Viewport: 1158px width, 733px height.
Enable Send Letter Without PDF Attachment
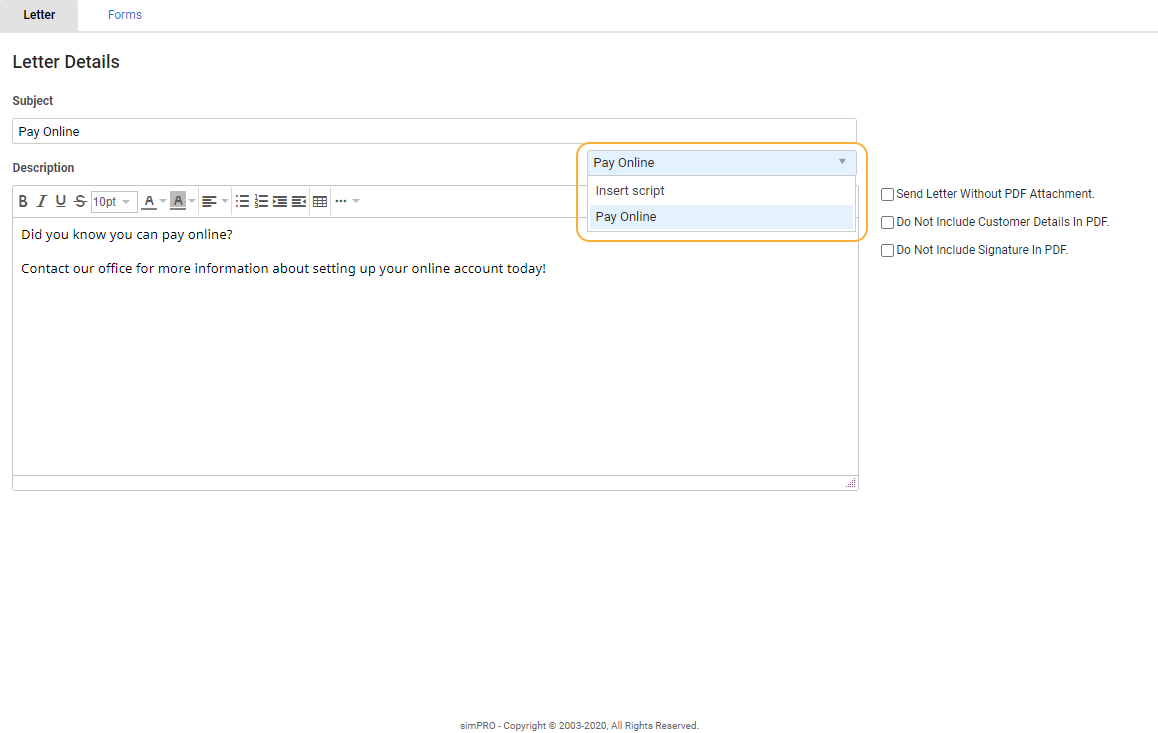point(888,194)
